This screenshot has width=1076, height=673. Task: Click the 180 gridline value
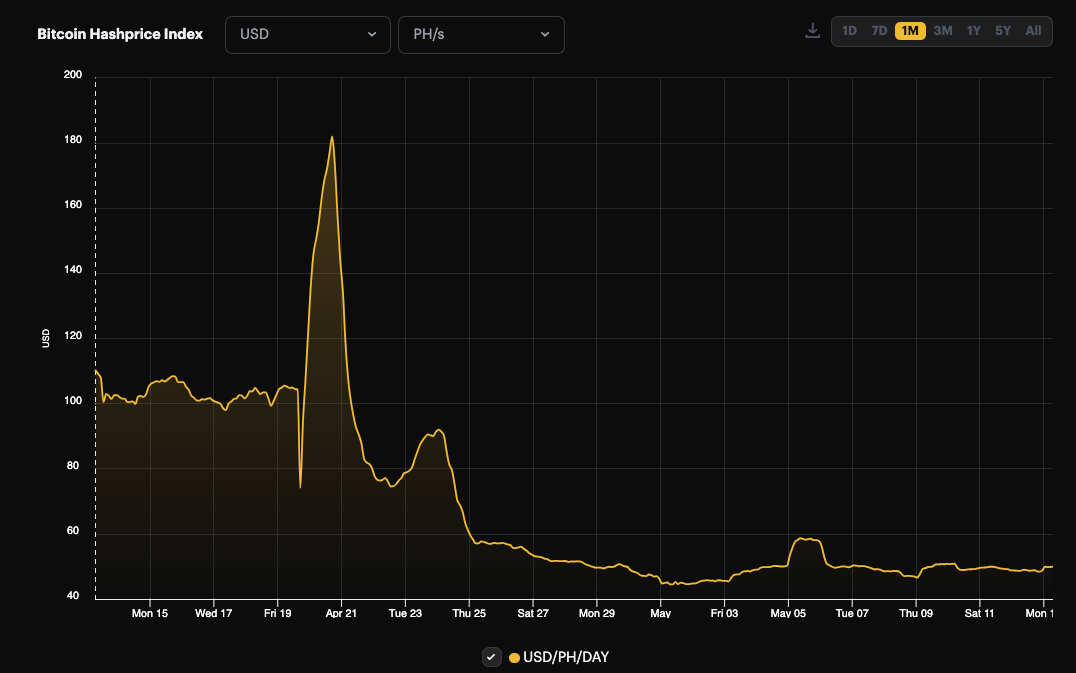[x=74, y=137]
